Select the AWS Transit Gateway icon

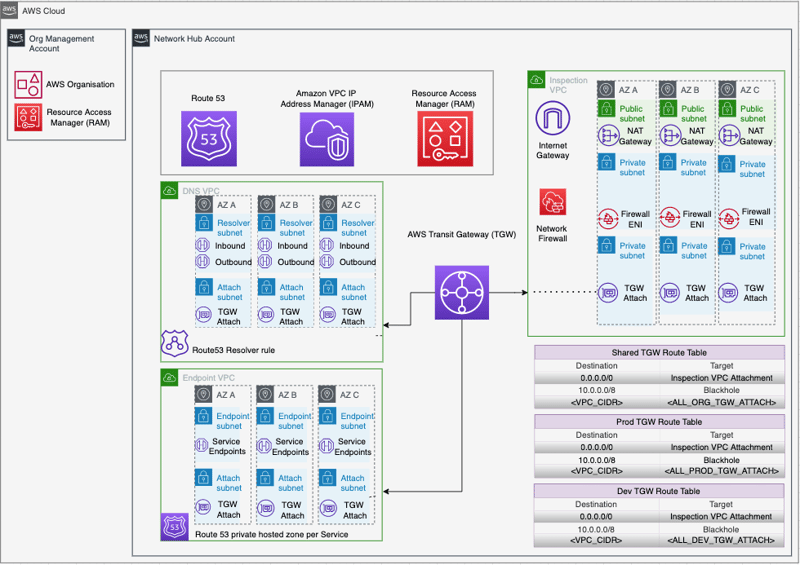pyautogui.click(x=462, y=292)
